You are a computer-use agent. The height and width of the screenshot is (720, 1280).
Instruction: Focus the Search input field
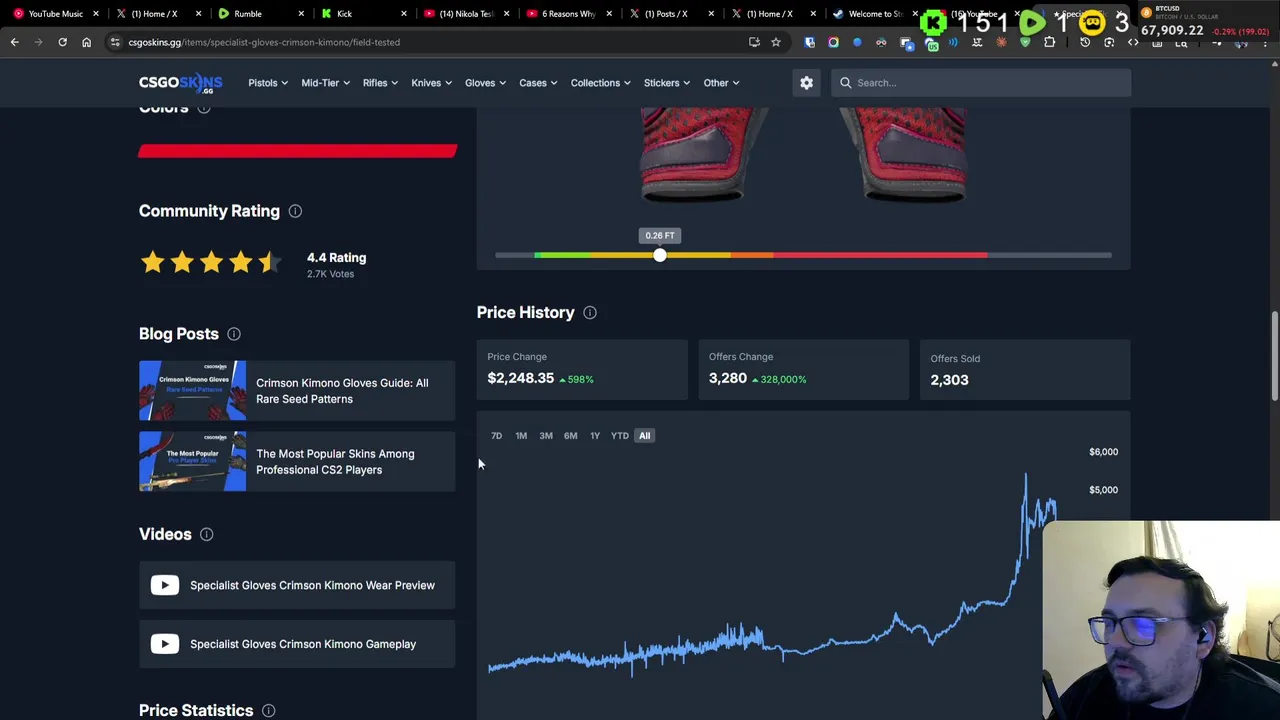pos(981,83)
